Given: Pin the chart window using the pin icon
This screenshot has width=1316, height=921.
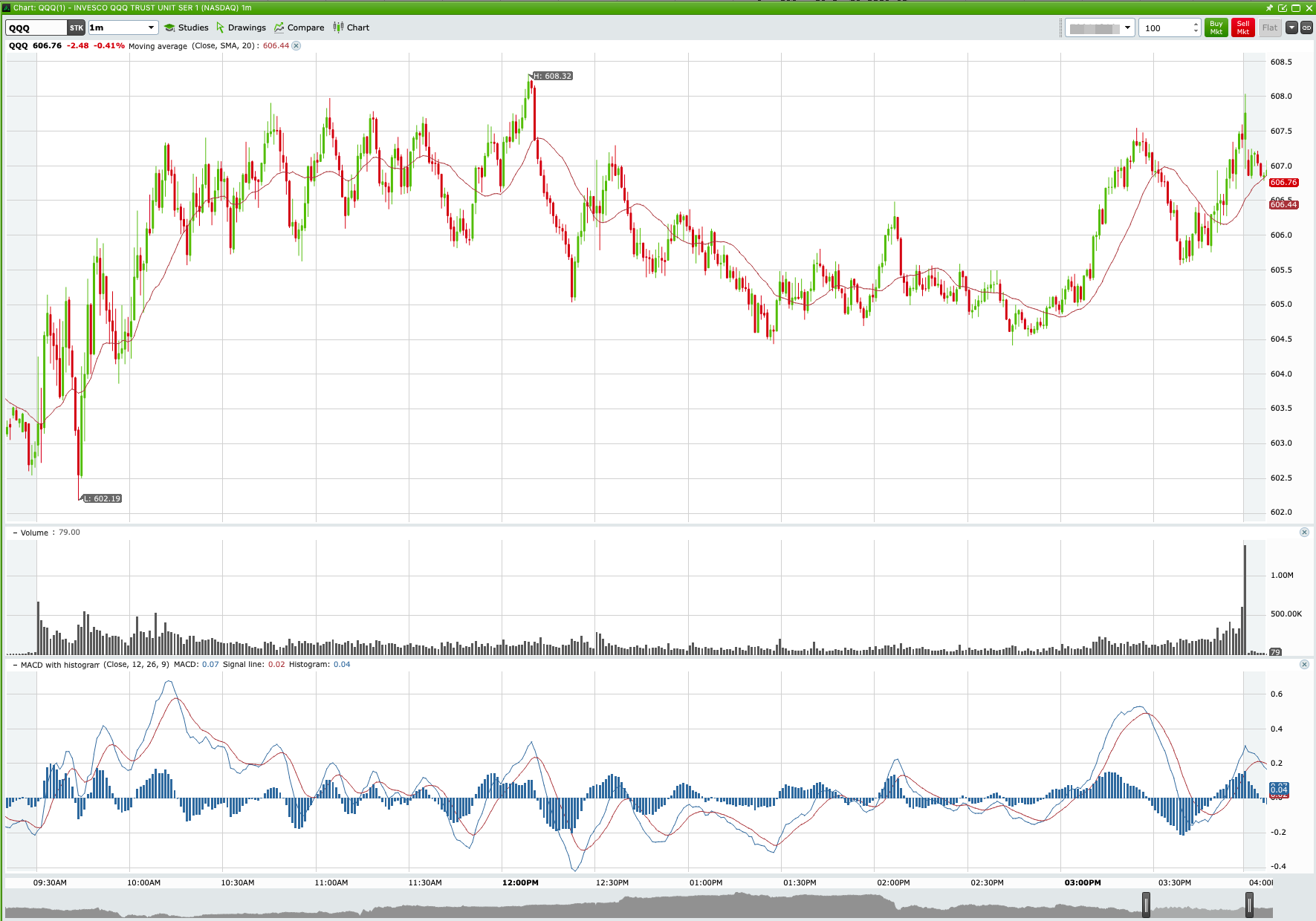Looking at the screenshot, I should coord(1271,8).
